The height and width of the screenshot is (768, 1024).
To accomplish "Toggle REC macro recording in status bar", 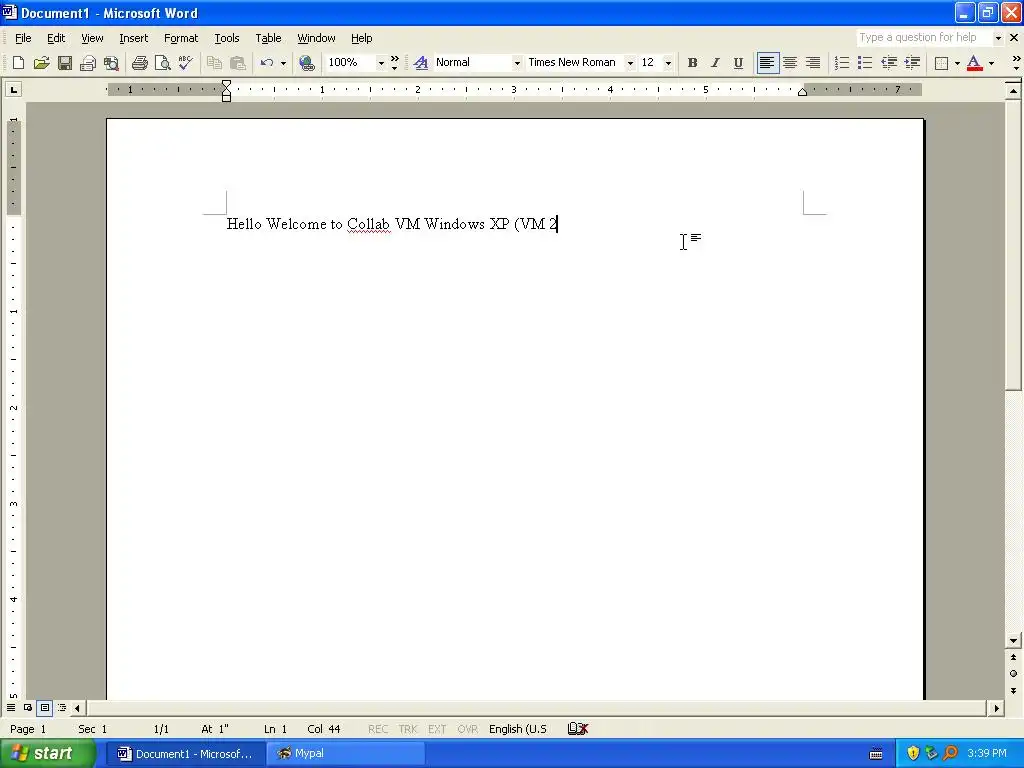I will coord(378,729).
